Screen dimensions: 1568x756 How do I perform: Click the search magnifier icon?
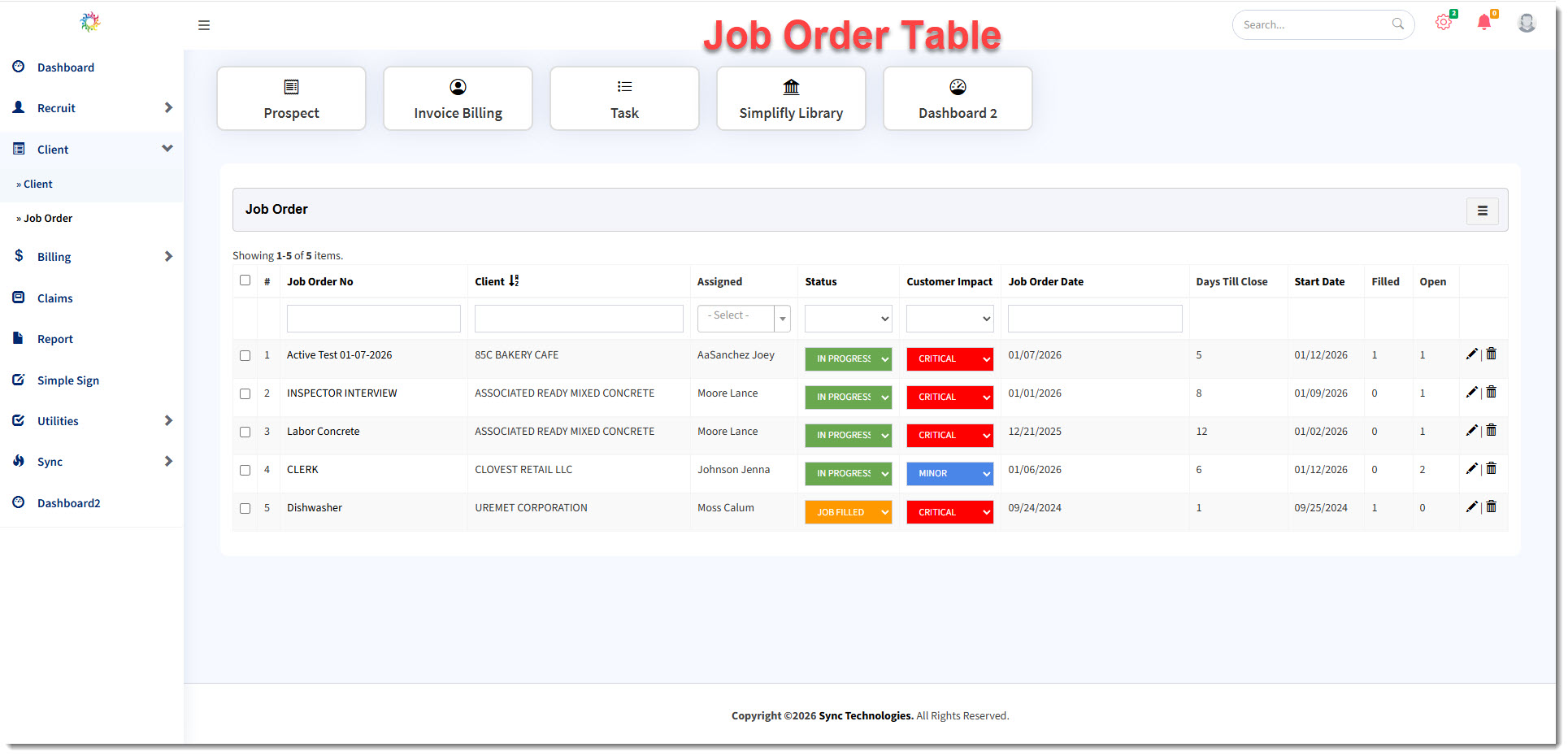pyautogui.click(x=1397, y=24)
